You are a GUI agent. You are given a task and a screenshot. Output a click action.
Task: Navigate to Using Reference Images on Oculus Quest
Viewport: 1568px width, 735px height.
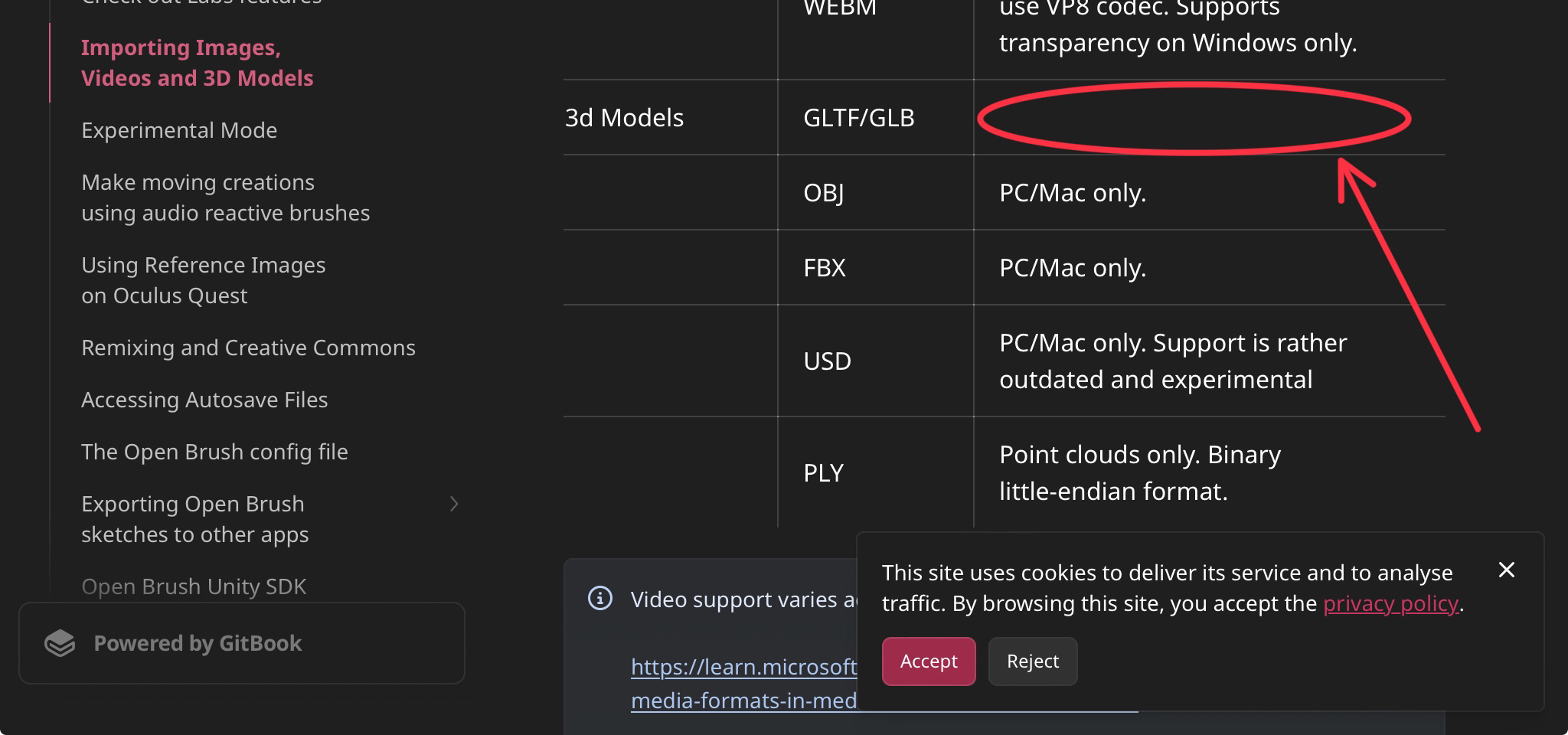tap(203, 280)
